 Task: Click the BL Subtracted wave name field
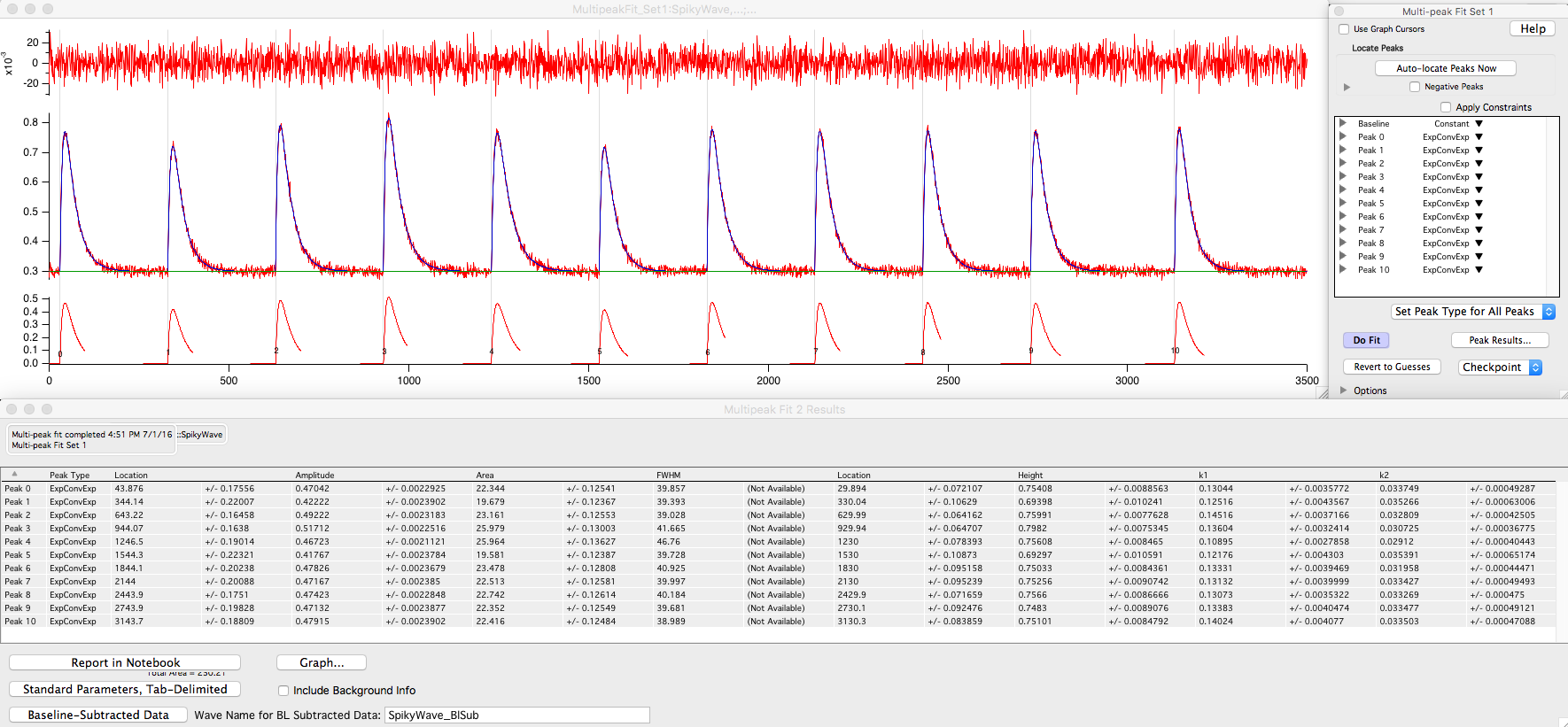pyautogui.click(x=517, y=715)
